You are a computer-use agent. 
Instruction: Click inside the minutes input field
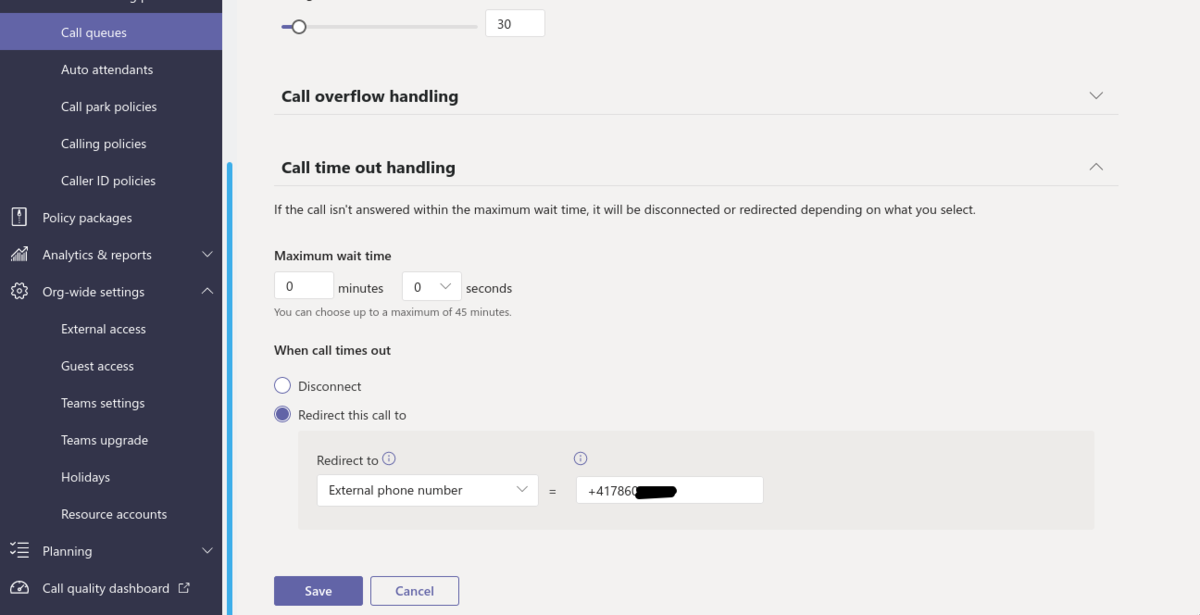click(303, 285)
